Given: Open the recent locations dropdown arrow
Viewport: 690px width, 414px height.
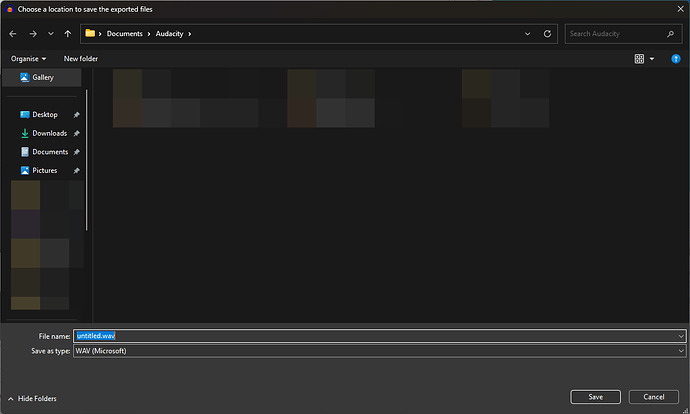Looking at the screenshot, I should [x=51, y=34].
